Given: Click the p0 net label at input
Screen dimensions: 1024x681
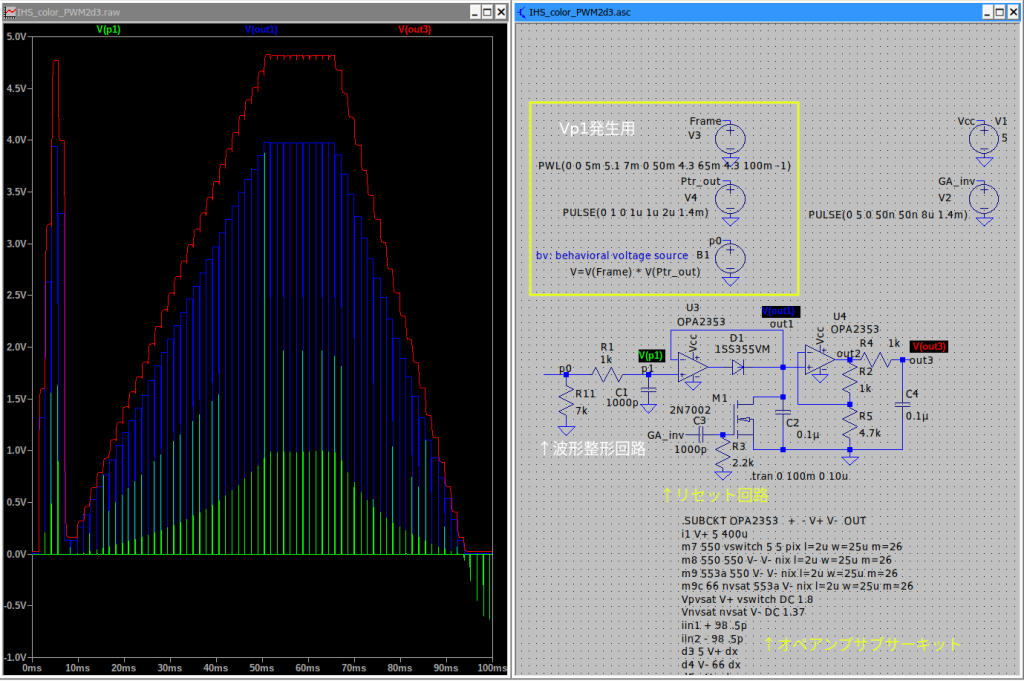Looking at the screenshot, I should pos(566,369).
